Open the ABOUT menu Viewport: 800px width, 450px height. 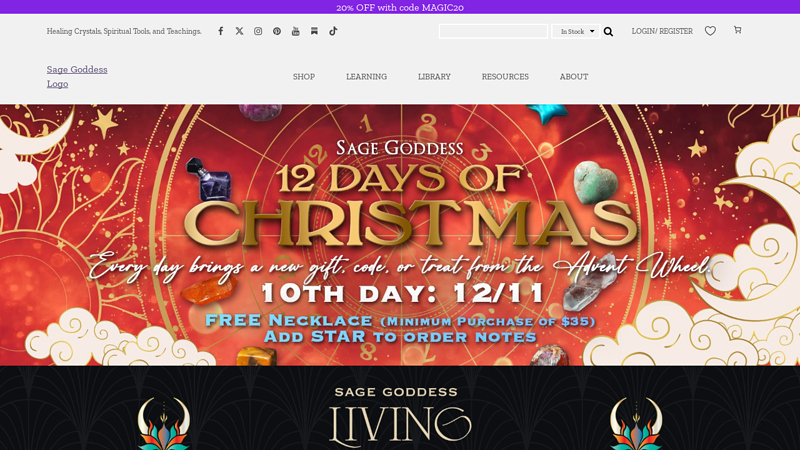click(574, 77)
